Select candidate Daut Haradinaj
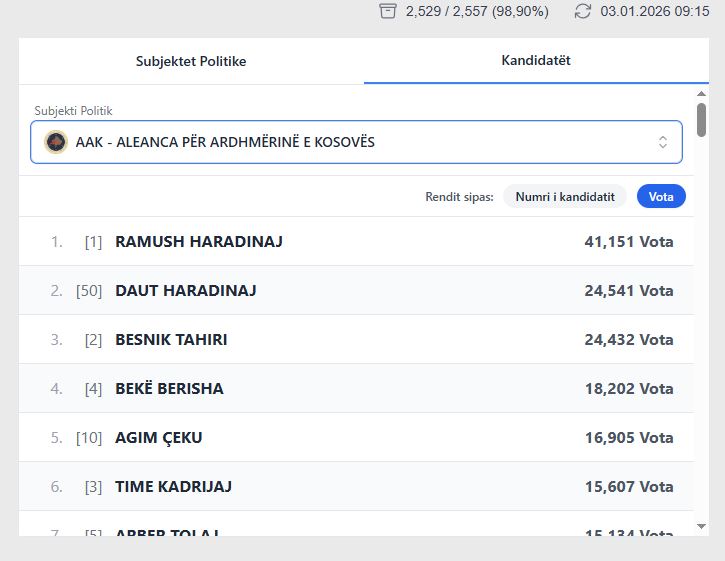Viewport: 725px width, 561px height. (186, 291)
